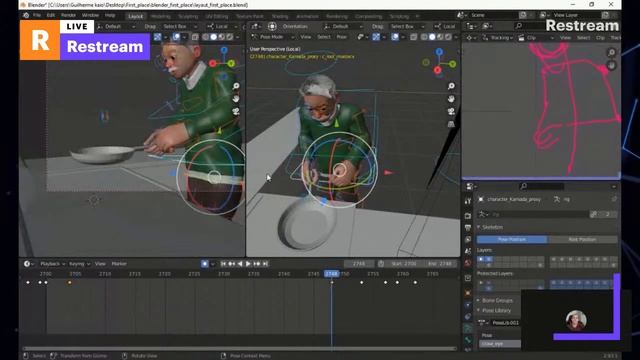Open Tracking mode dropdown in clip editor
This screenshot has height=360, width=640.
(x=499, y=38)
